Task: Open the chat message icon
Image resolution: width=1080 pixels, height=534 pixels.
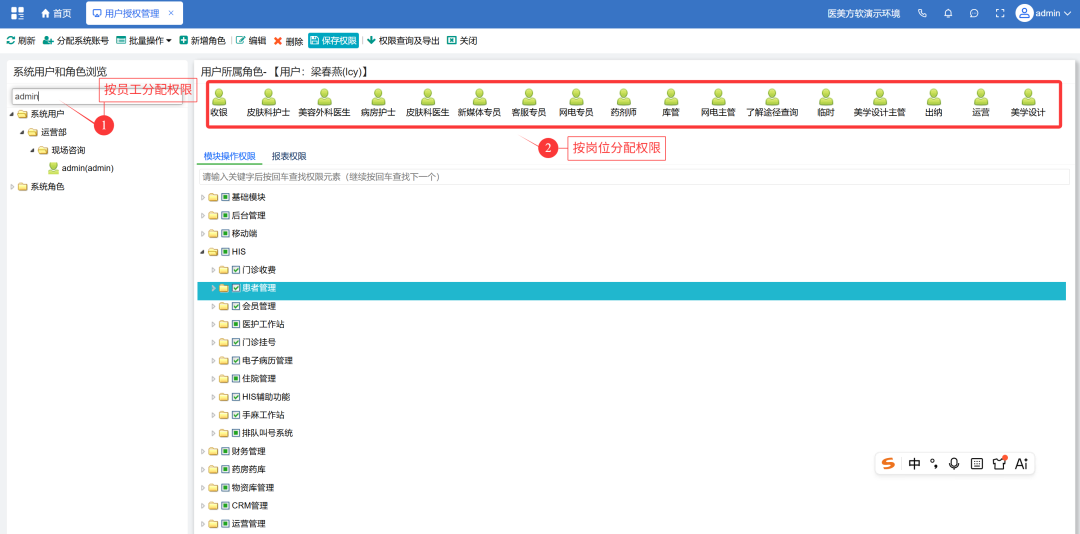Action: 974,13
